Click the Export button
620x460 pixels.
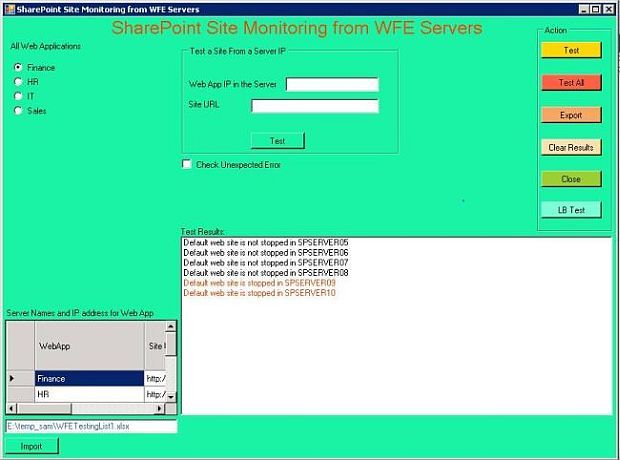tap(571, 115)
